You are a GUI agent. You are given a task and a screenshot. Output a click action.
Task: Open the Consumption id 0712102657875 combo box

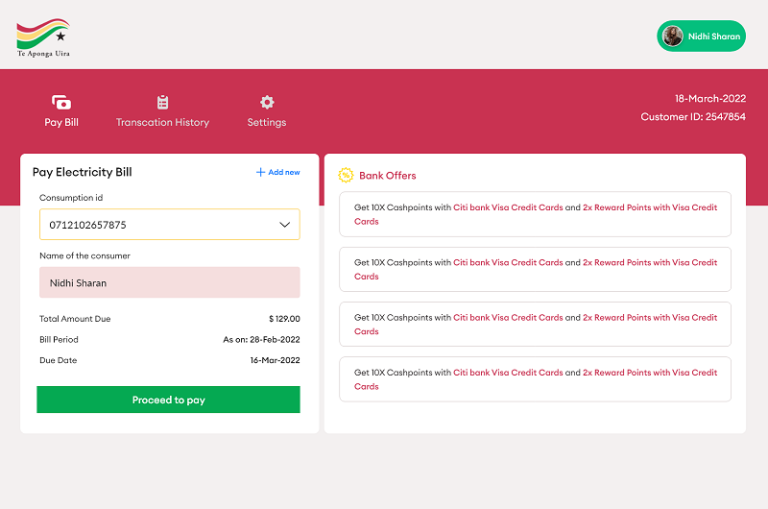click(160, 225)
